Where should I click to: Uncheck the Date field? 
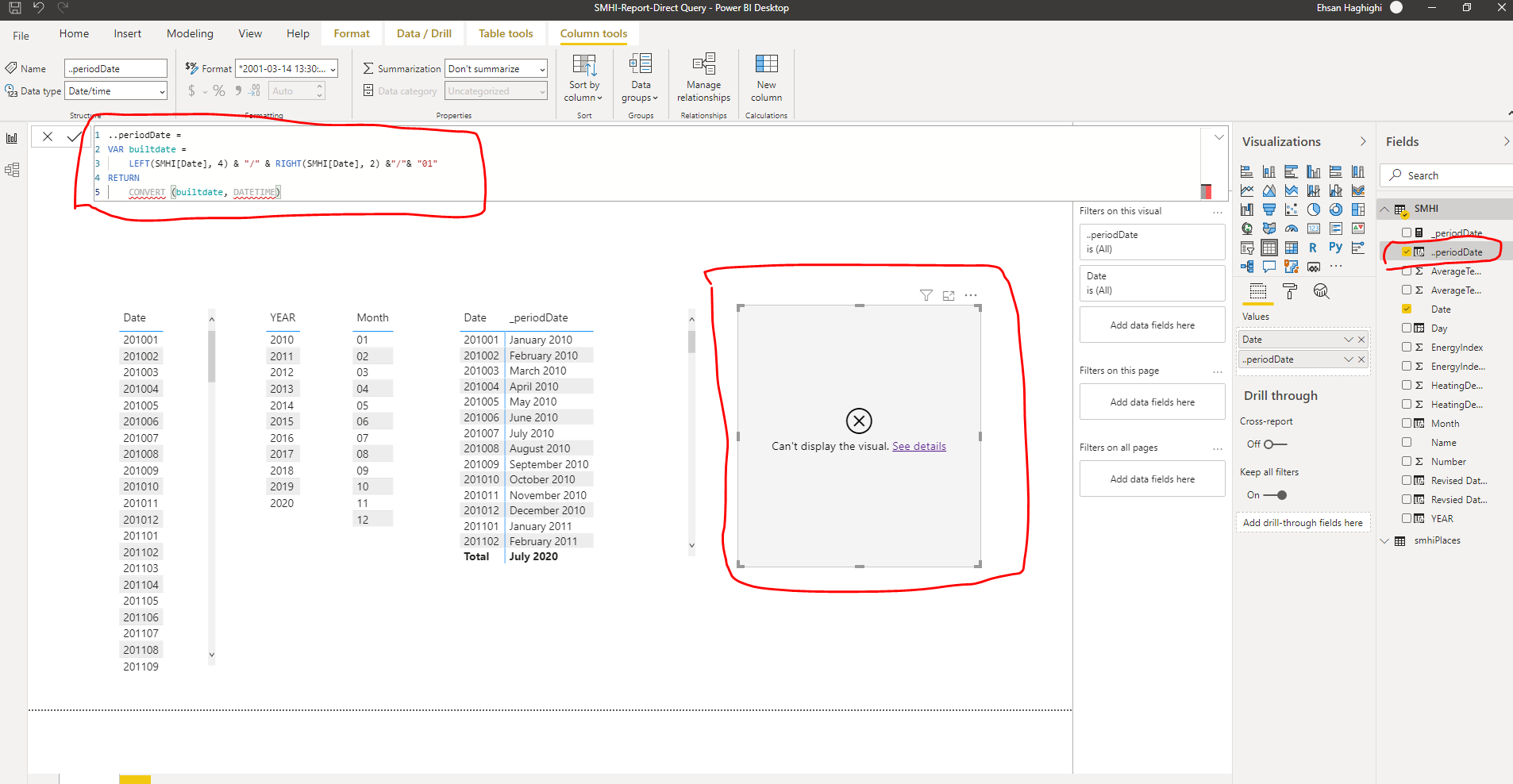1407,309
